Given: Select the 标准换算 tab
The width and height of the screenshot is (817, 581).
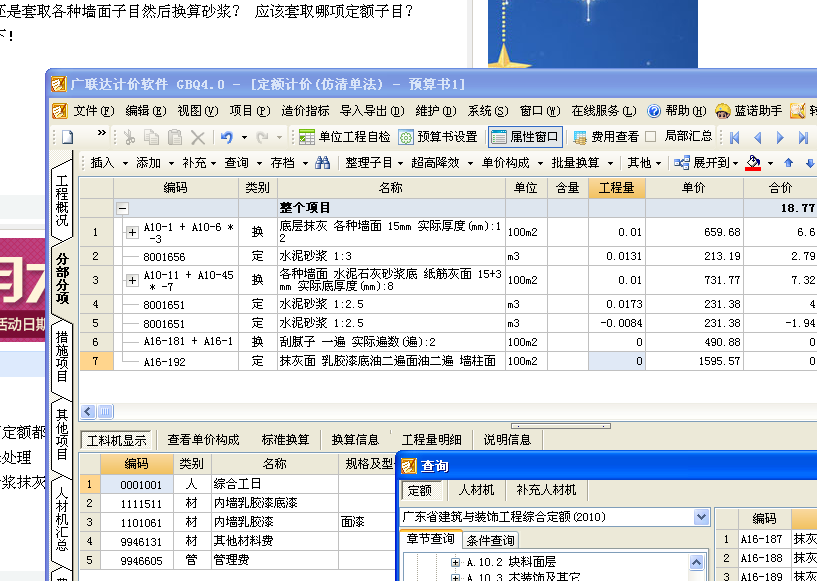Looking at the screenshot, I should [x=285, y=440].
